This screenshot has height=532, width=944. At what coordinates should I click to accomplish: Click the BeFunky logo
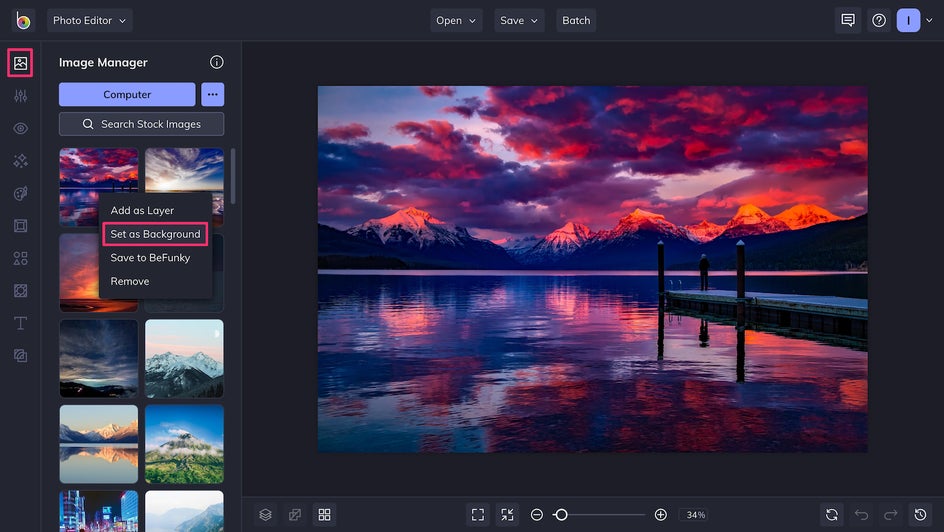pos(23,20)
